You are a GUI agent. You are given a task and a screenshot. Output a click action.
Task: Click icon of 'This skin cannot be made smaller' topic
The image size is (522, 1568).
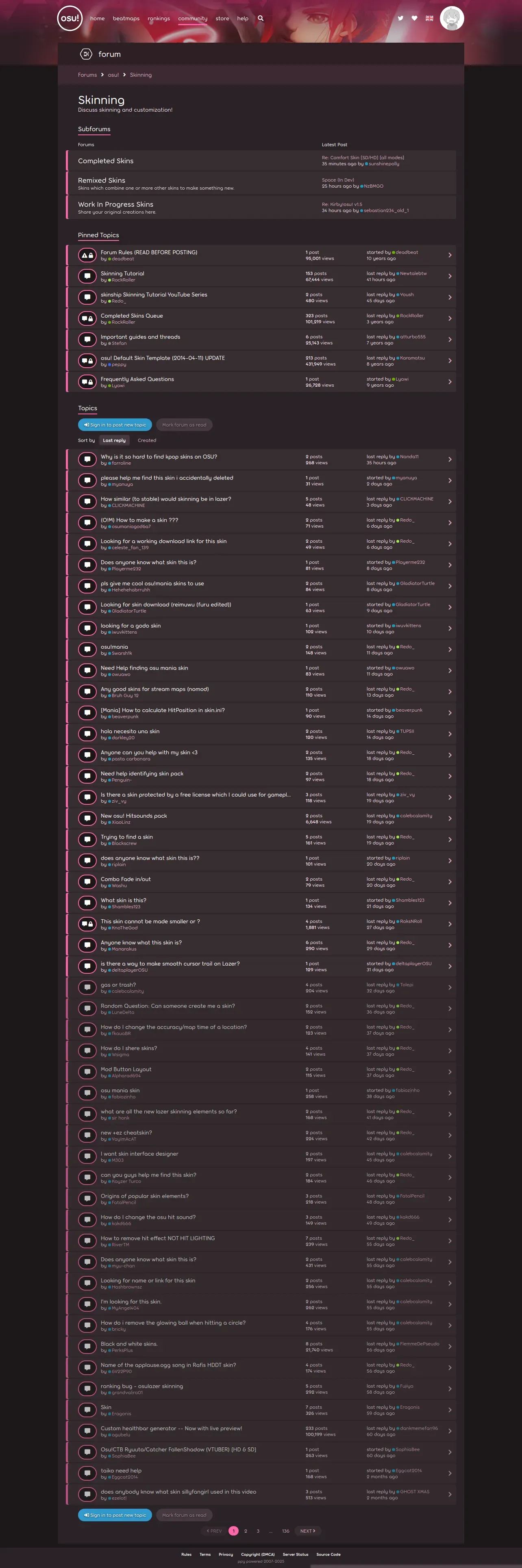pos(88,924)
